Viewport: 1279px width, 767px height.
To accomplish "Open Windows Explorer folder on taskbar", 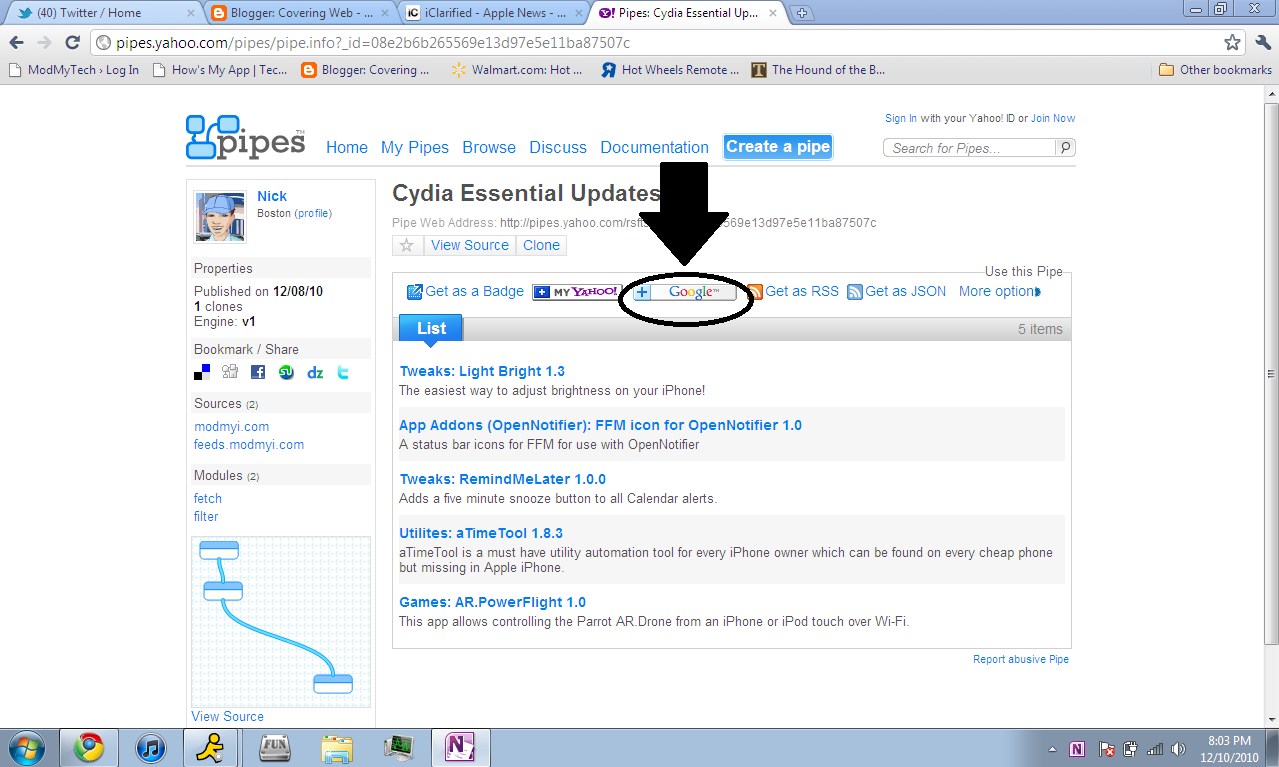I will pyautogui.click(x=337, y=748).
